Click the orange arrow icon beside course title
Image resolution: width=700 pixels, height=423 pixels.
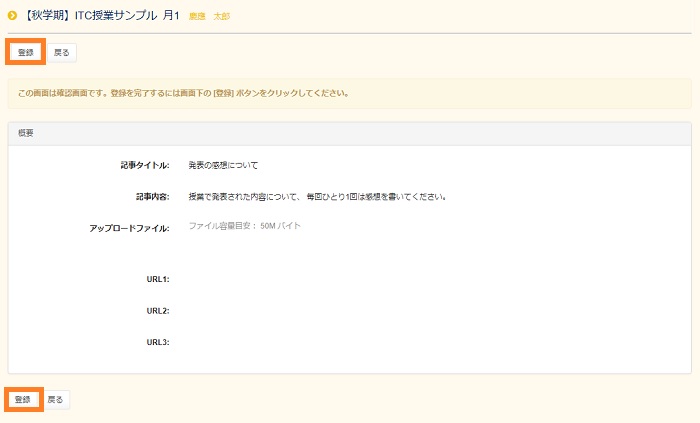pyautogui.click(x=12, y=16)
